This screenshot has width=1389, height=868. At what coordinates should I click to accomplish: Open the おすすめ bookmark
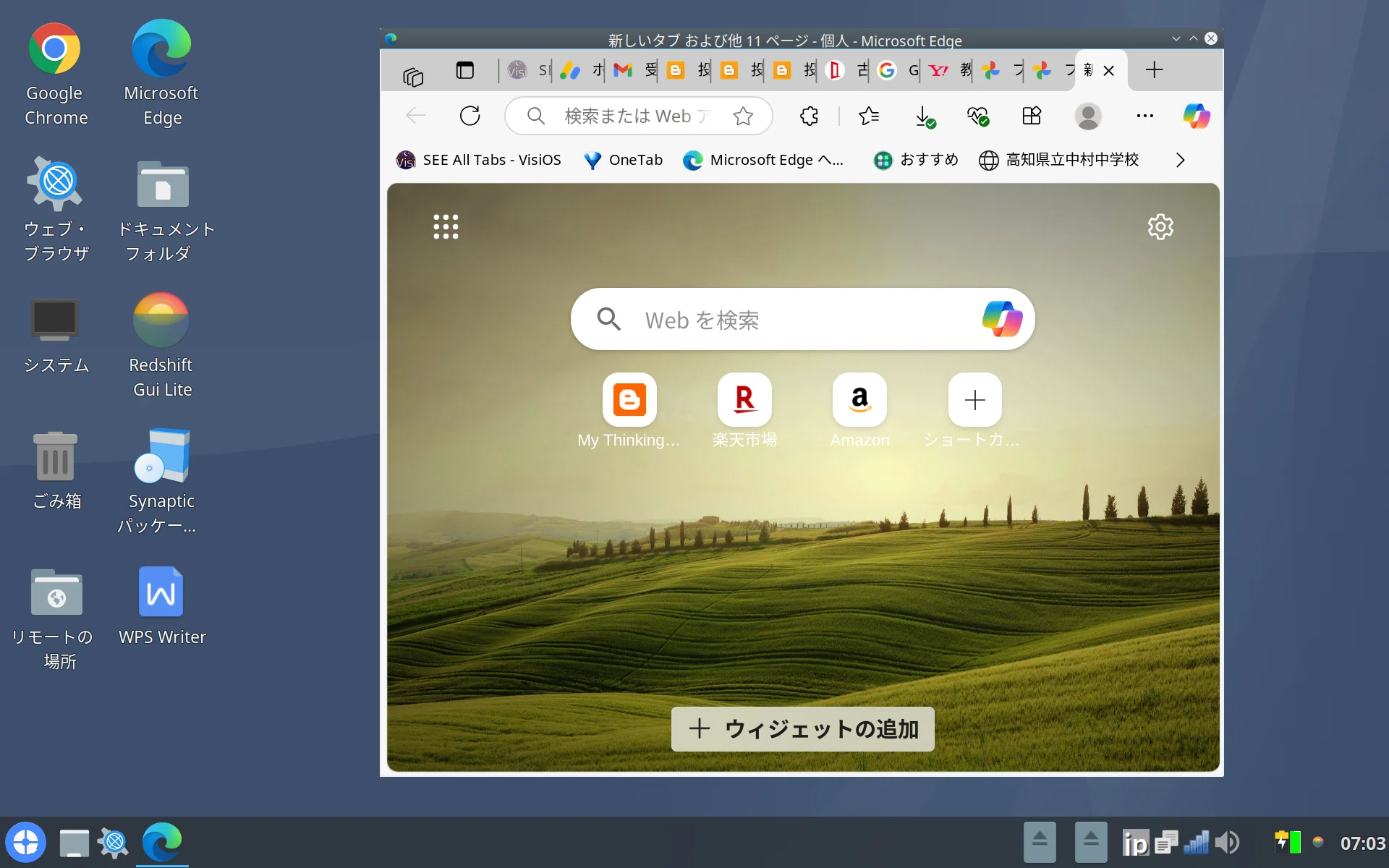click(916, 160)
